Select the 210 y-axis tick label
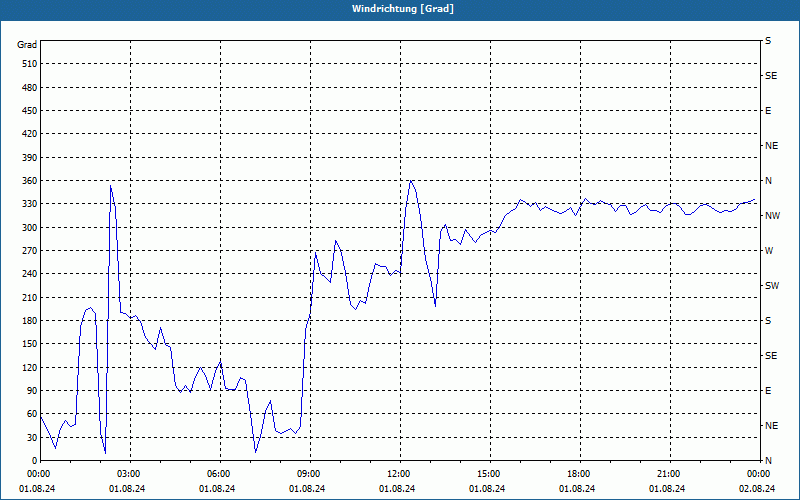Screen dimensions: 800x500 (30, 297)
